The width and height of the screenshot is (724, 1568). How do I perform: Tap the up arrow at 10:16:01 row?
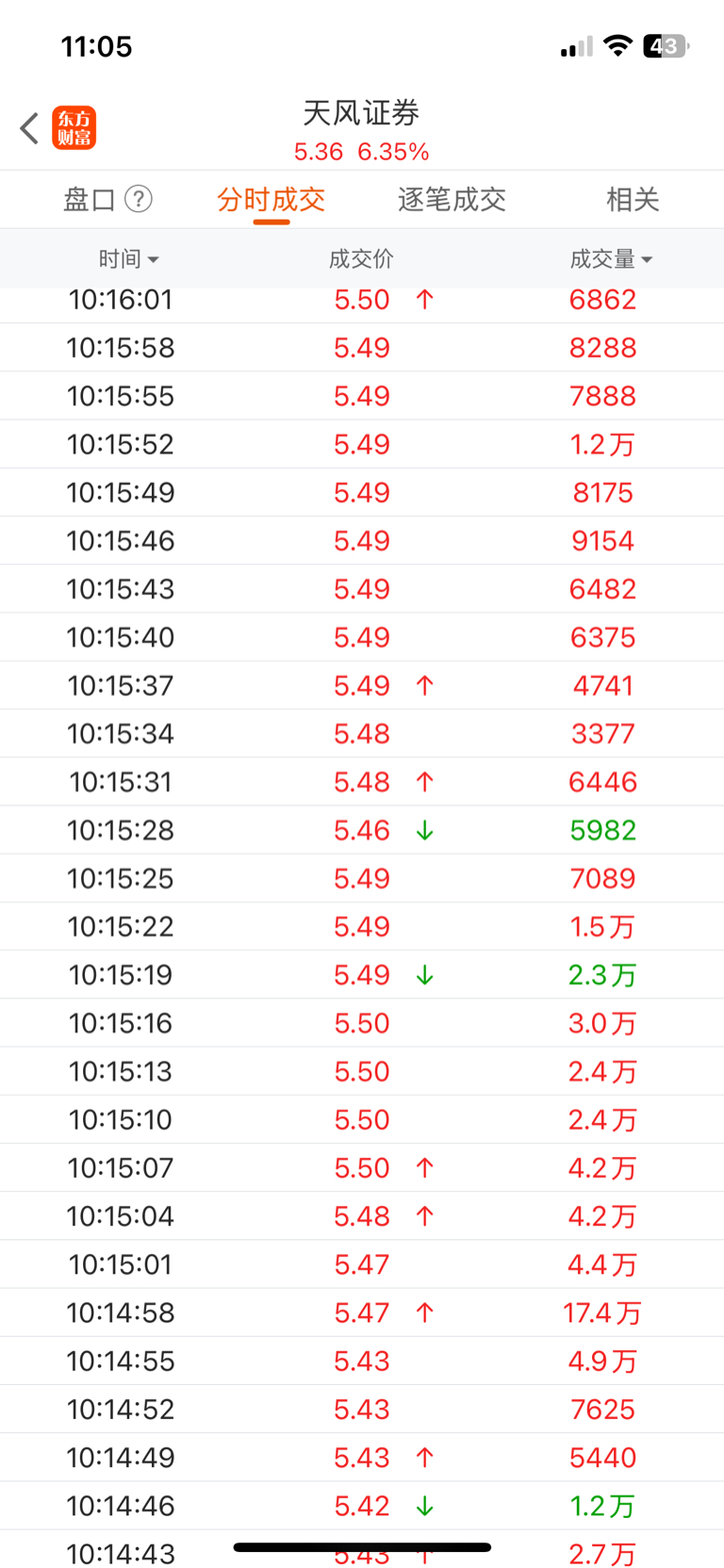(x=425, y=300)
